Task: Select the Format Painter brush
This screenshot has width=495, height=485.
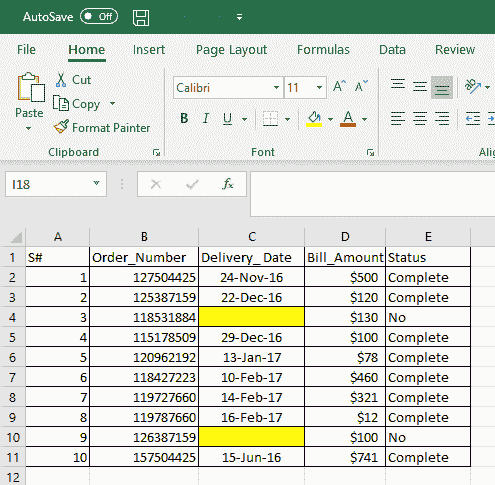Action: pyautogui.click(x=61, y=127)
